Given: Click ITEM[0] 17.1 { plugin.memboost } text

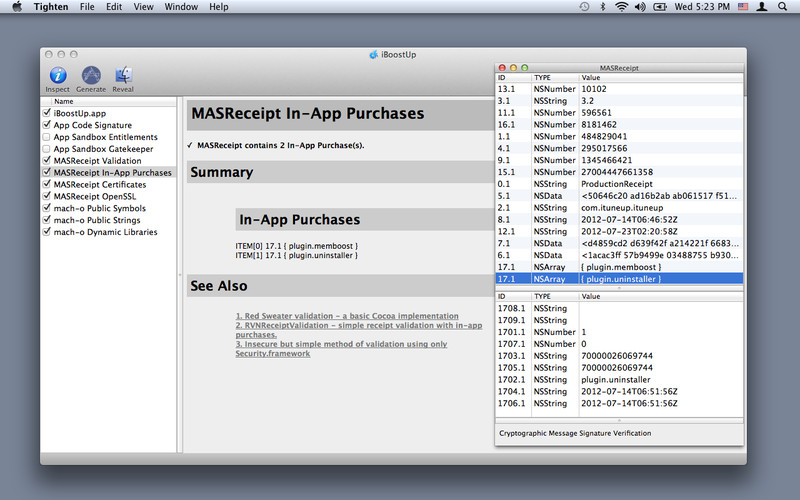Looking at the screenshot, I should [296, 246].
